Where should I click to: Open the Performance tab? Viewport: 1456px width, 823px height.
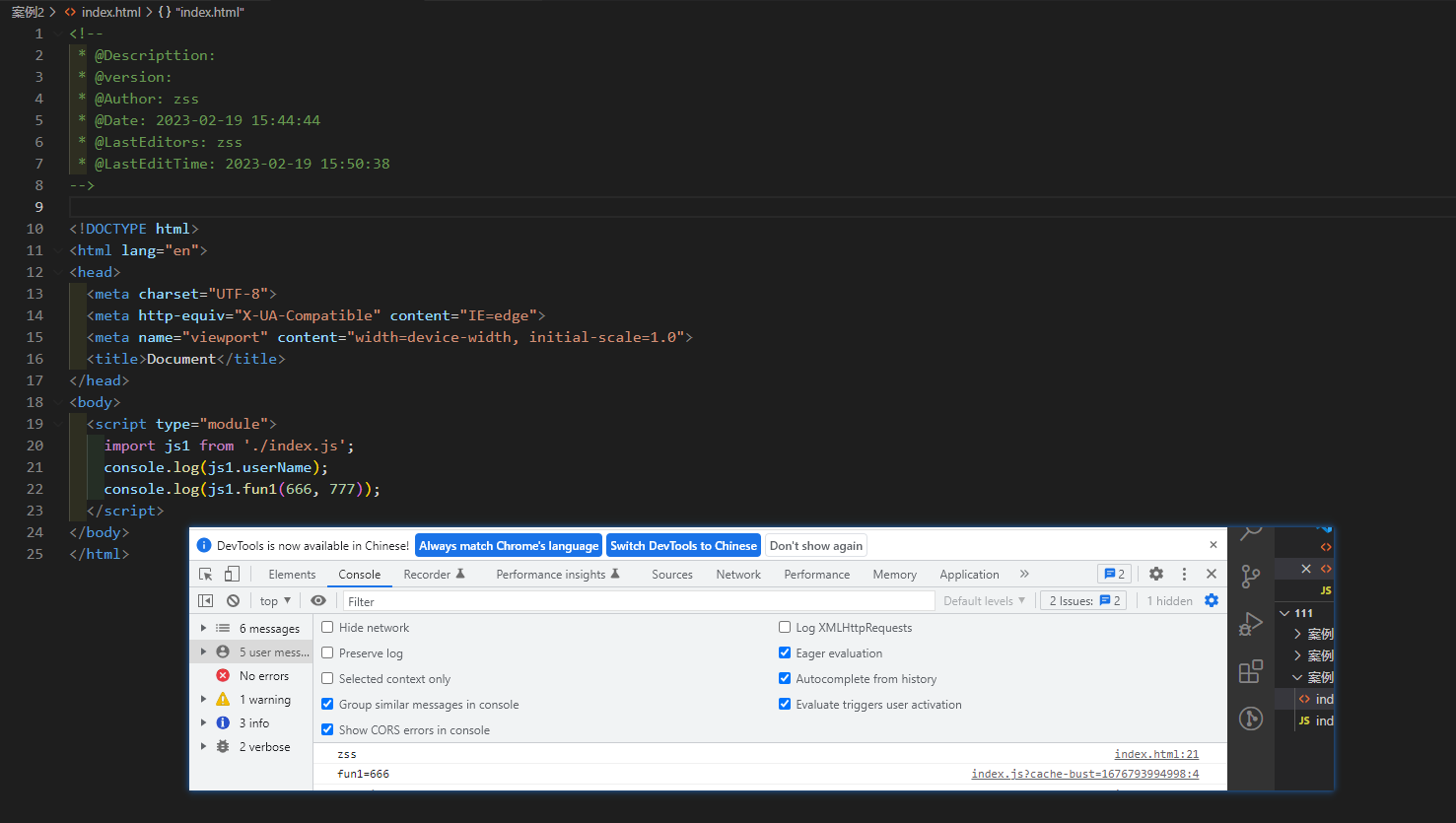pyautogui.click(x=817, y=574)
